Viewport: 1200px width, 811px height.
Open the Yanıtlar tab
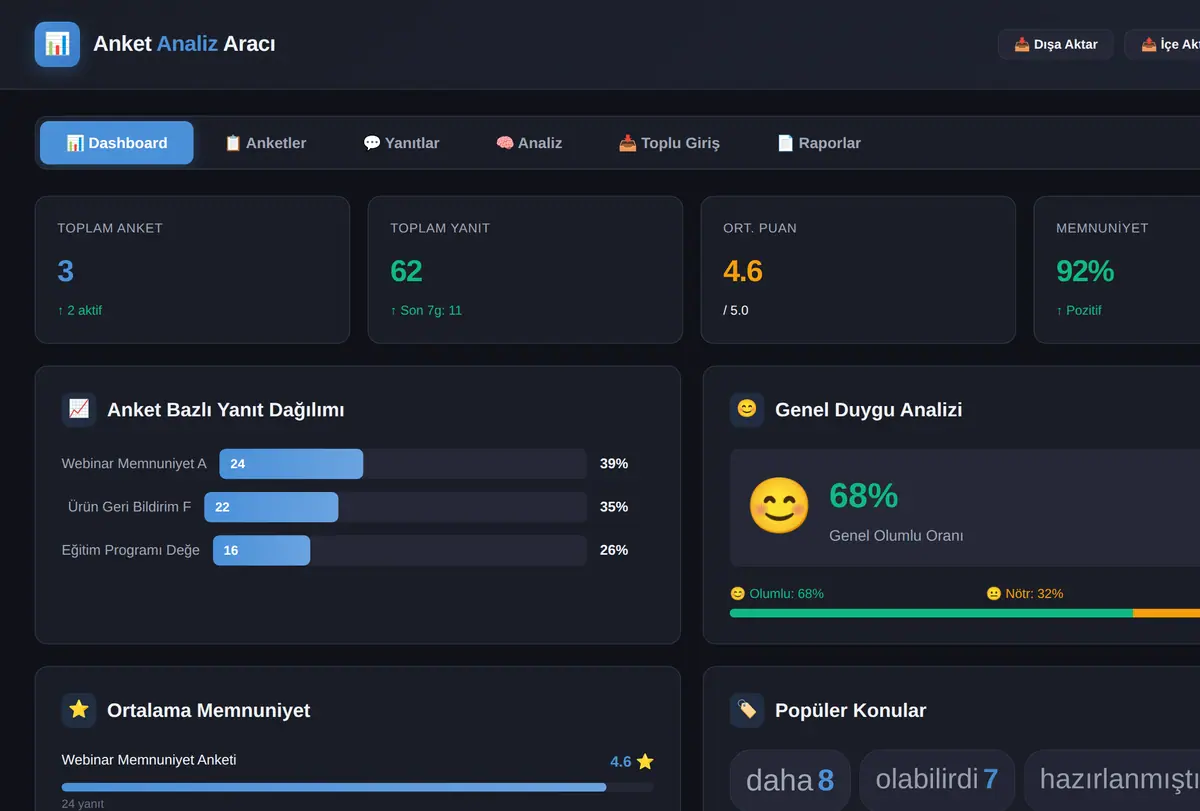(x=401, y=143)
